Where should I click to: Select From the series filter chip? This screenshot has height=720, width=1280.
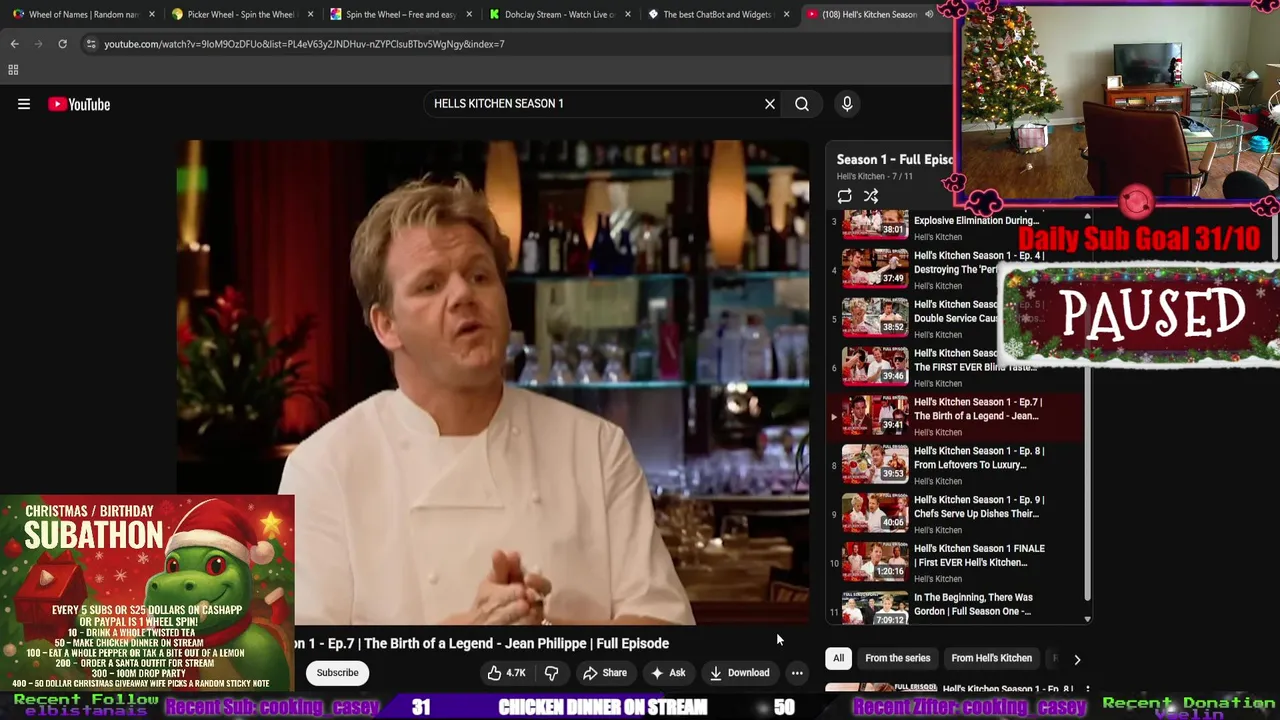coord(897,658)
